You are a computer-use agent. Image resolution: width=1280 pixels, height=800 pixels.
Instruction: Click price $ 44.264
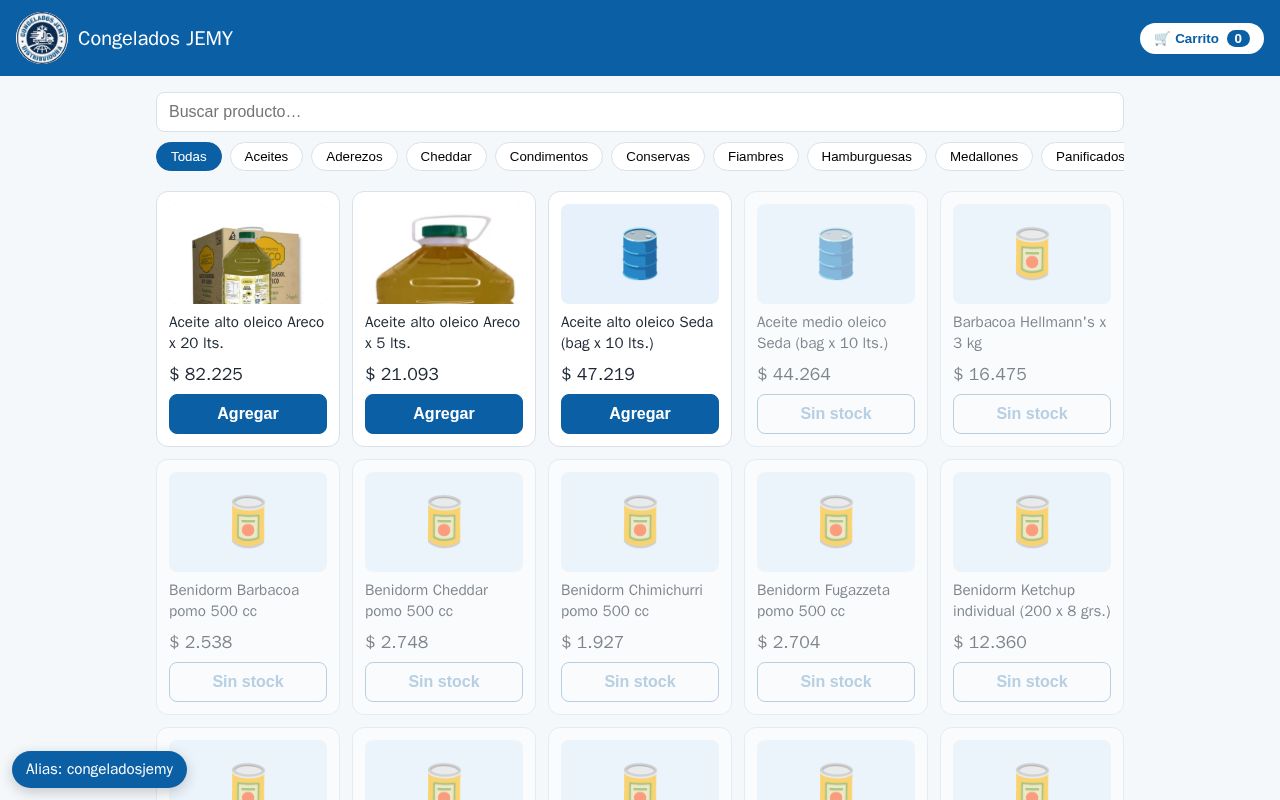coord(794,374)
